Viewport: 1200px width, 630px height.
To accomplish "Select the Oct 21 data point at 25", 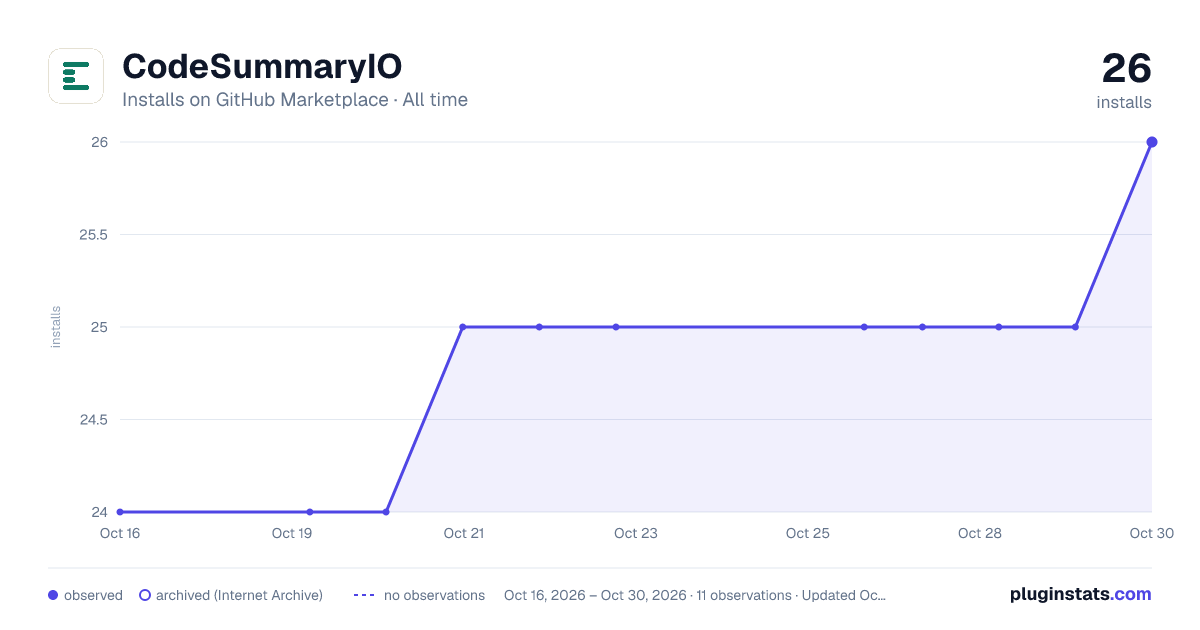I will (463, 327).
